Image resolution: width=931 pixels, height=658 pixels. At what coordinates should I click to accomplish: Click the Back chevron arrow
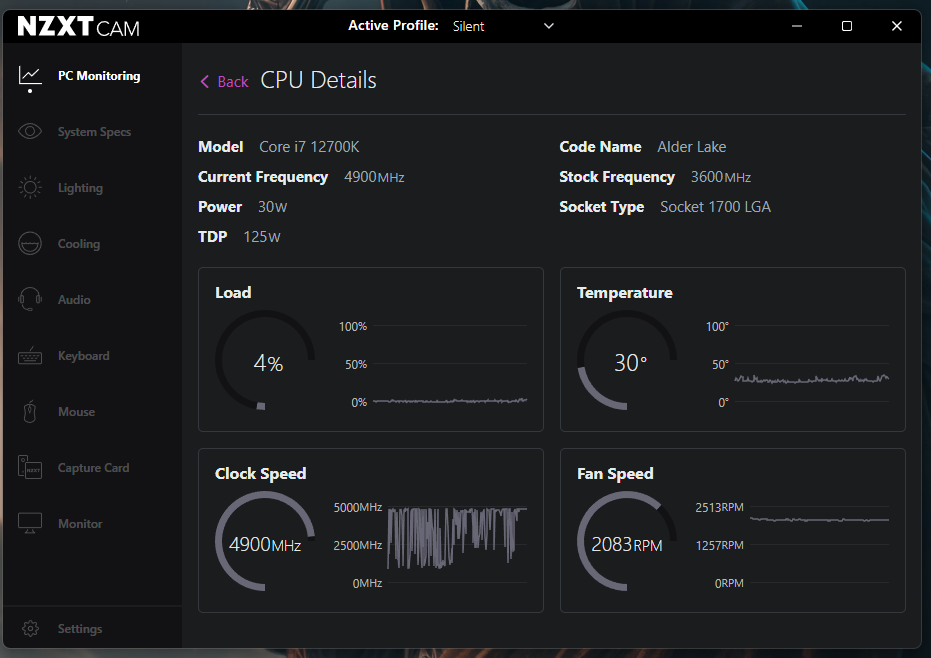205,81
